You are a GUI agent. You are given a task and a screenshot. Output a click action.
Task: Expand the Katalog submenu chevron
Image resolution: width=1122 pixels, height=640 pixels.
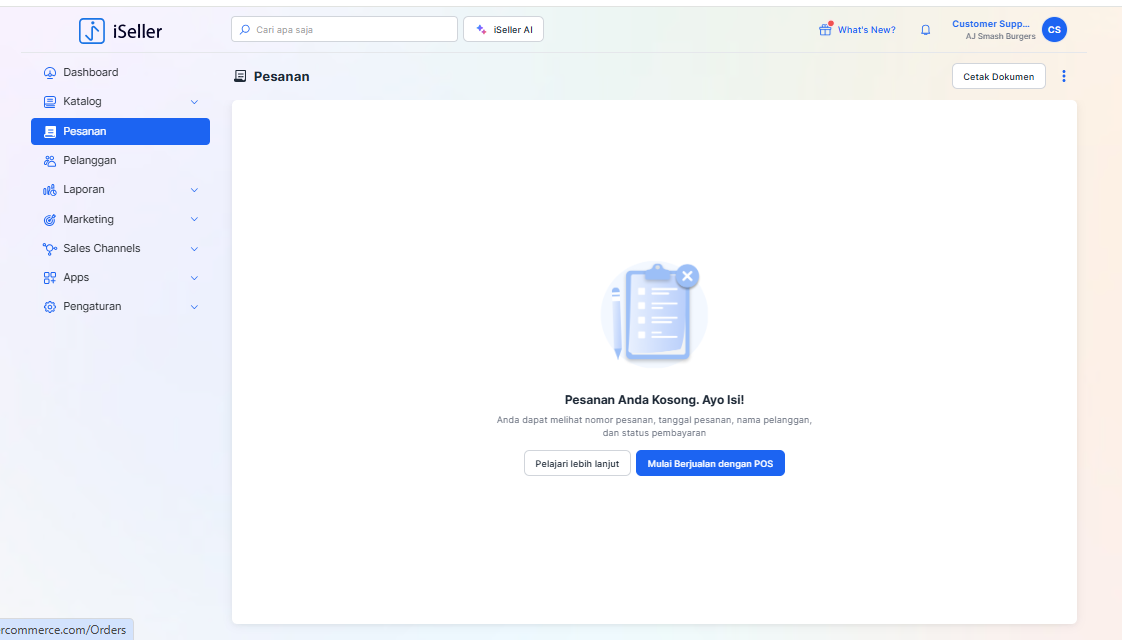click(194, 102)
